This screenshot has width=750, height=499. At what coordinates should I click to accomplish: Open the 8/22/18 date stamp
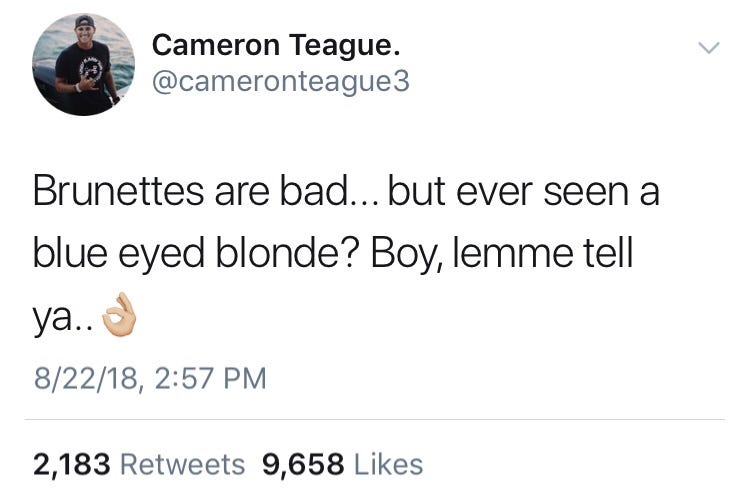[x=85, y=379]
